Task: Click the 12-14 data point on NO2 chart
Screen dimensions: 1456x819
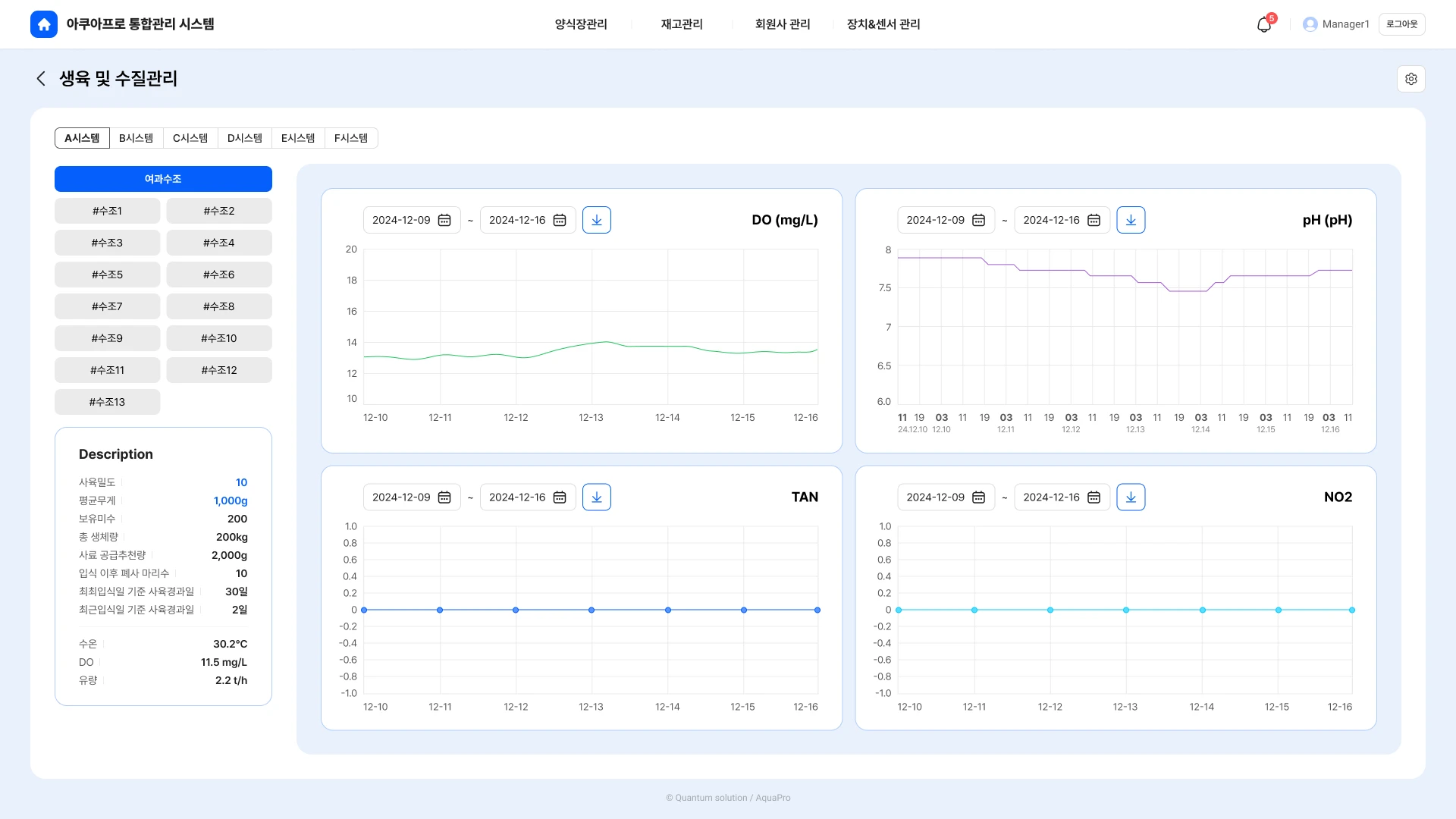Action: pos(1203,610)
